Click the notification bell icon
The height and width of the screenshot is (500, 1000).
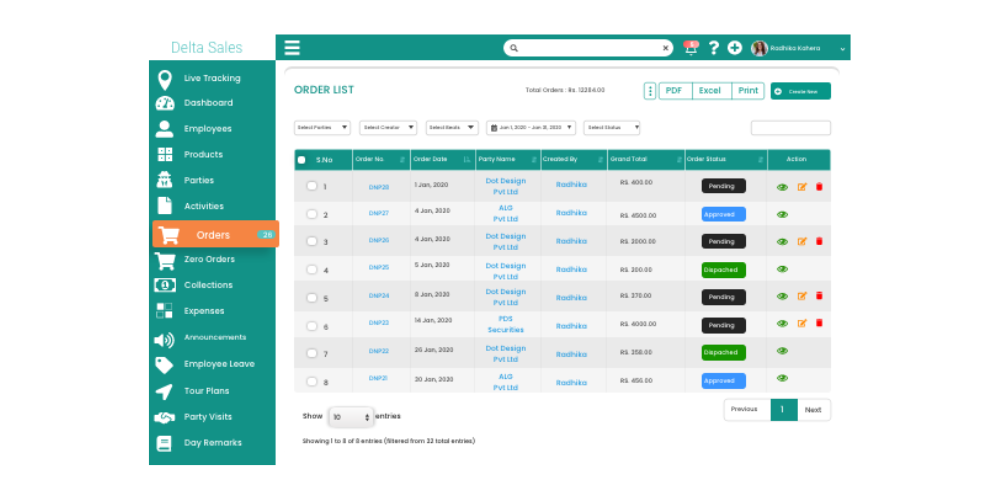coord(691,48)
